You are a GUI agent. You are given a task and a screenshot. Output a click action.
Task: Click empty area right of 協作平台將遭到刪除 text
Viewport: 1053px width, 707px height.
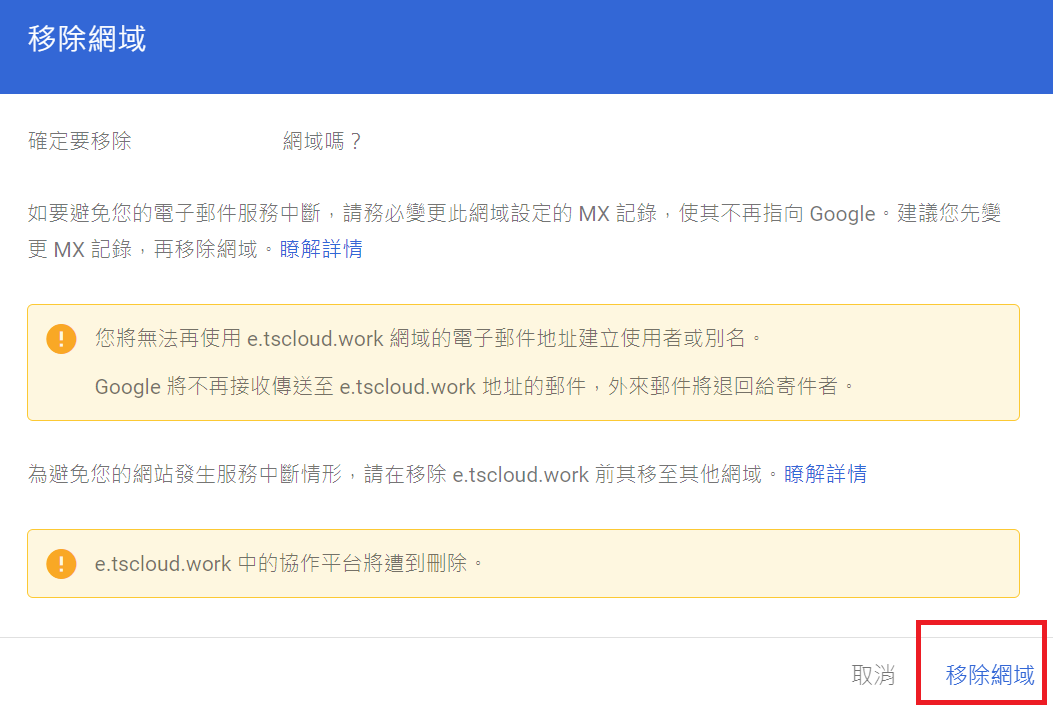(750, 563)
